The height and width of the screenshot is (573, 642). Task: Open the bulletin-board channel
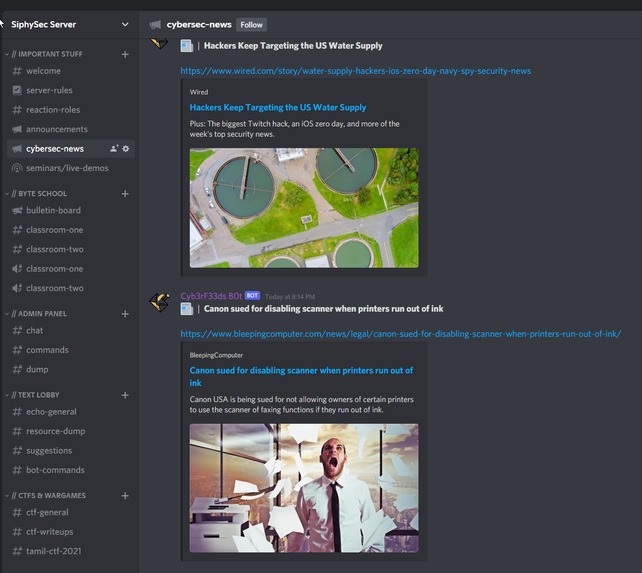[70, 211]
